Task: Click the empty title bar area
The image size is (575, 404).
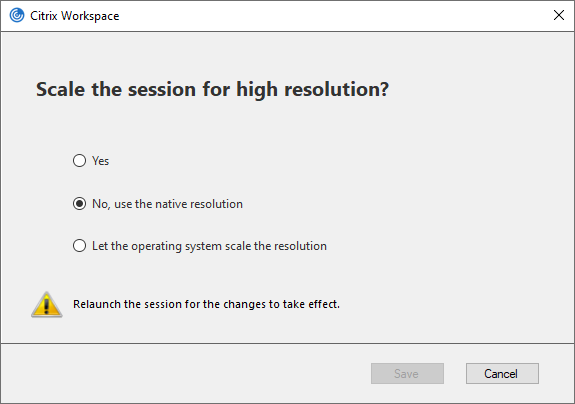Action: point(330,16)
